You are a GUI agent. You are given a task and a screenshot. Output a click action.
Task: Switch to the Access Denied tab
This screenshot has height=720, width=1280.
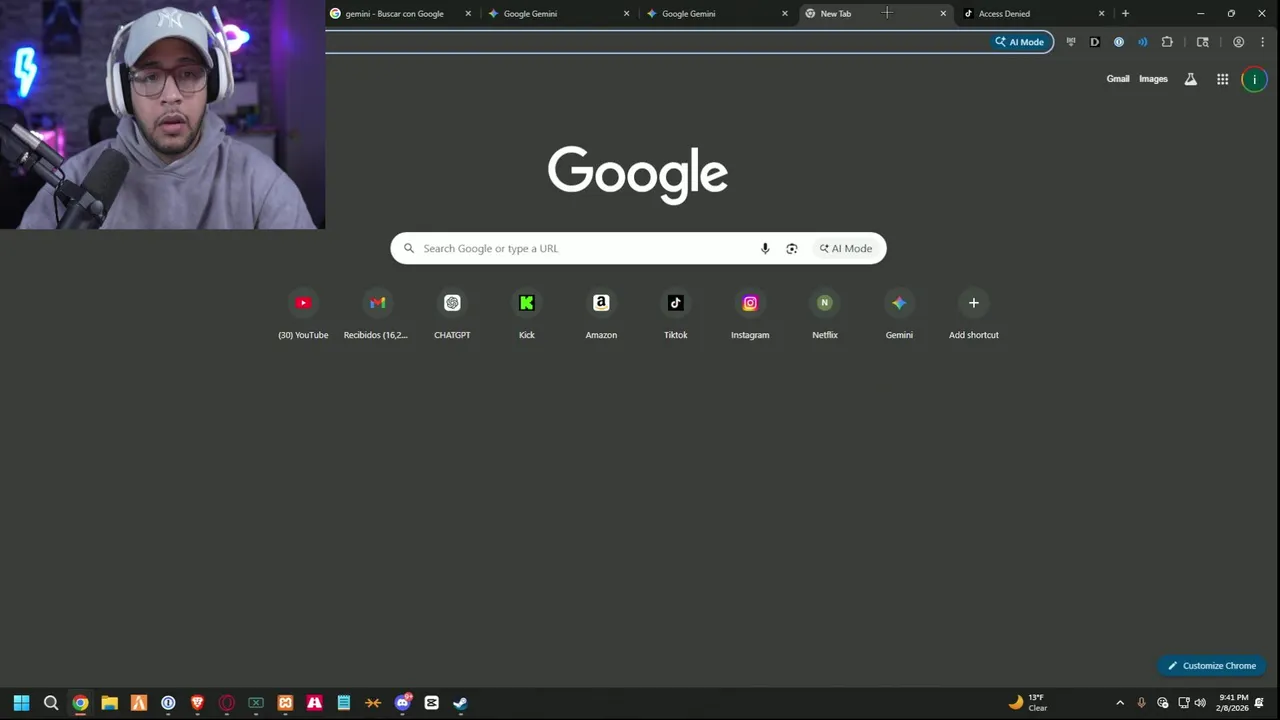pyautogui.click(x=1035, y=13)
